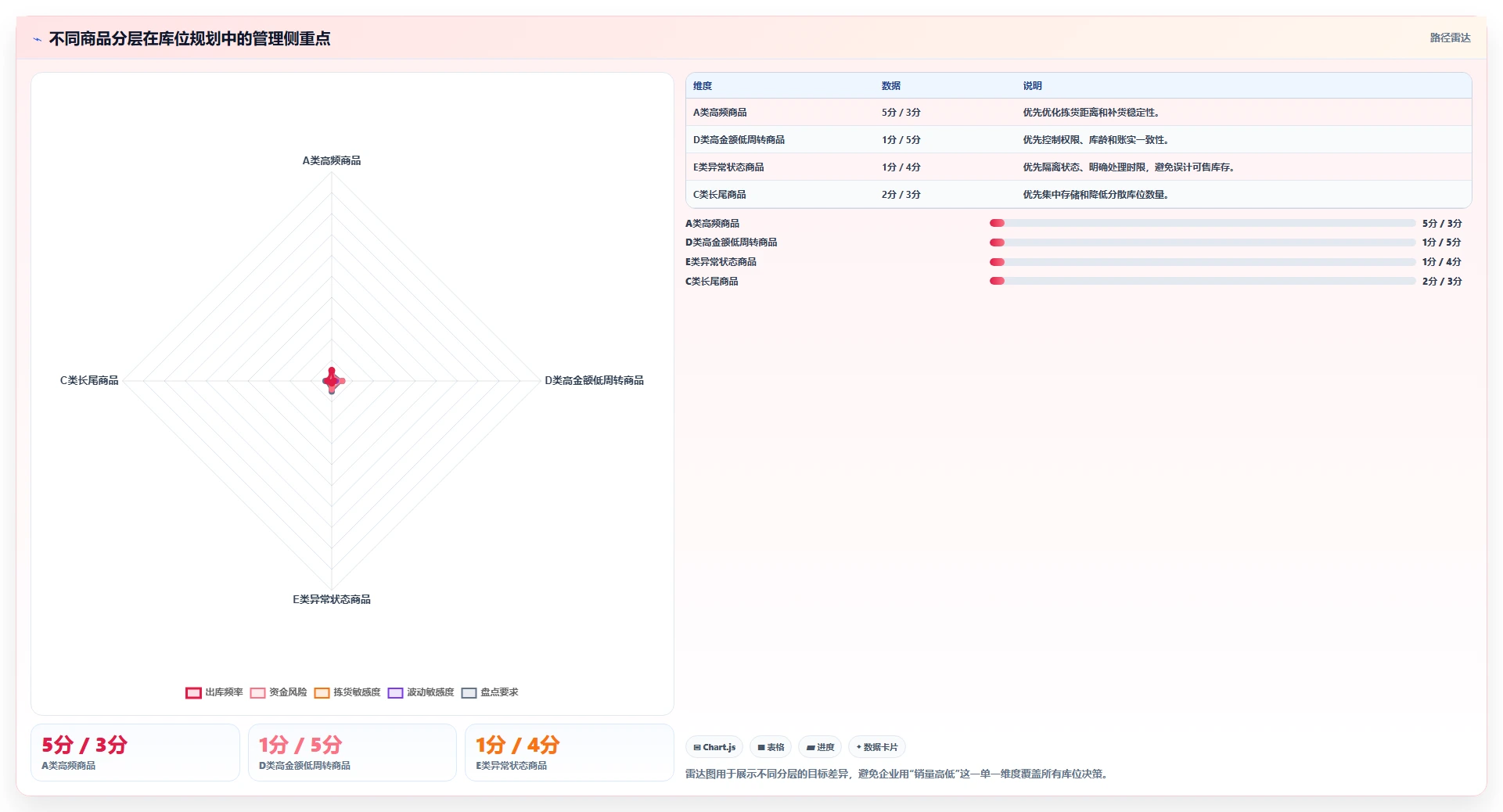Click description starting 优先隔离状态
This screenshot has height=812, width=1503.
point(1131,167)
